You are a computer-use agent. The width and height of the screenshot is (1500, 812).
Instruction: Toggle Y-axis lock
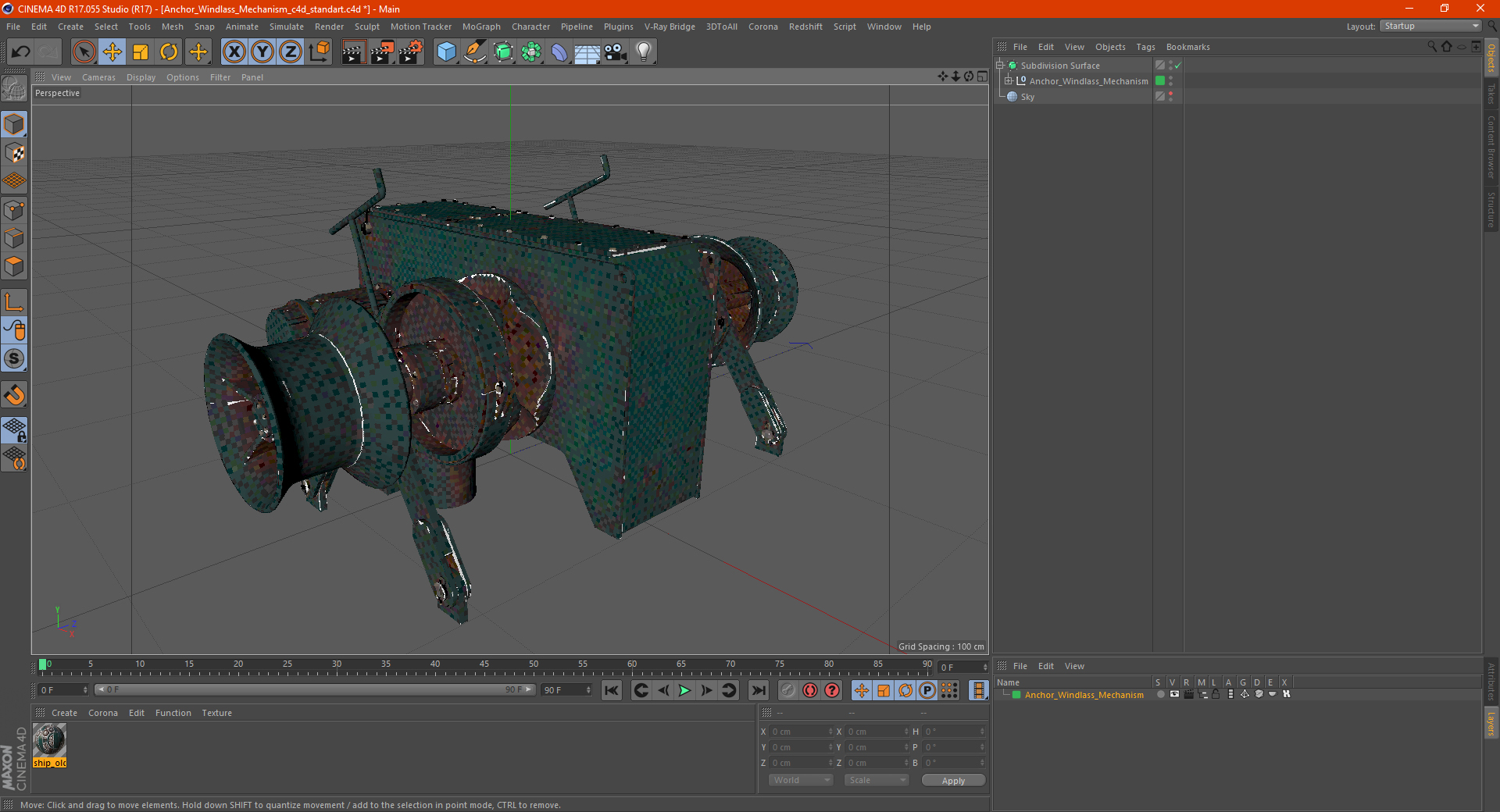[262, 52]
